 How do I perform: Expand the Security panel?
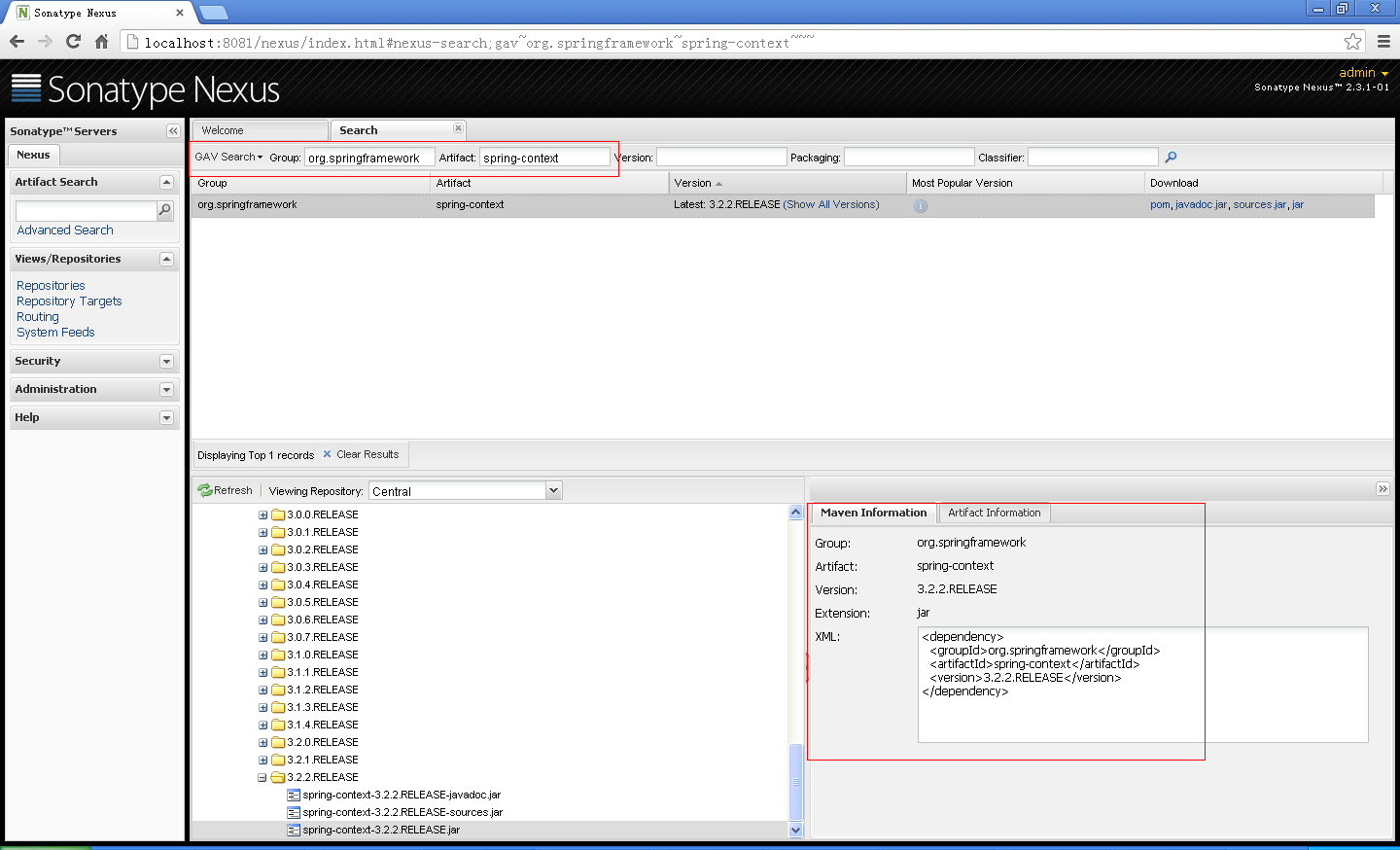(166, 361)
